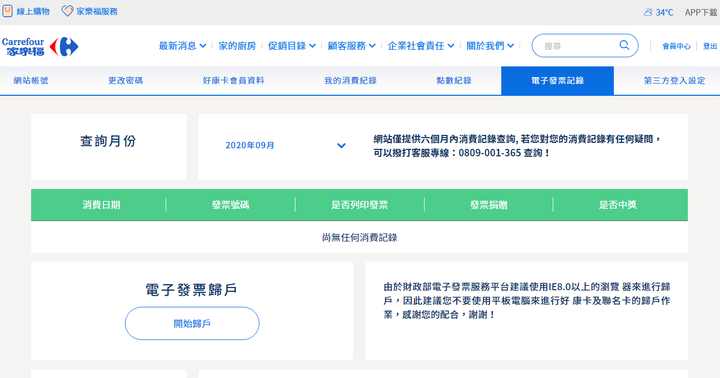Screen dimensions: 720x378
Task: Click the 開始歸戶 button
Action: click(192, 323)
